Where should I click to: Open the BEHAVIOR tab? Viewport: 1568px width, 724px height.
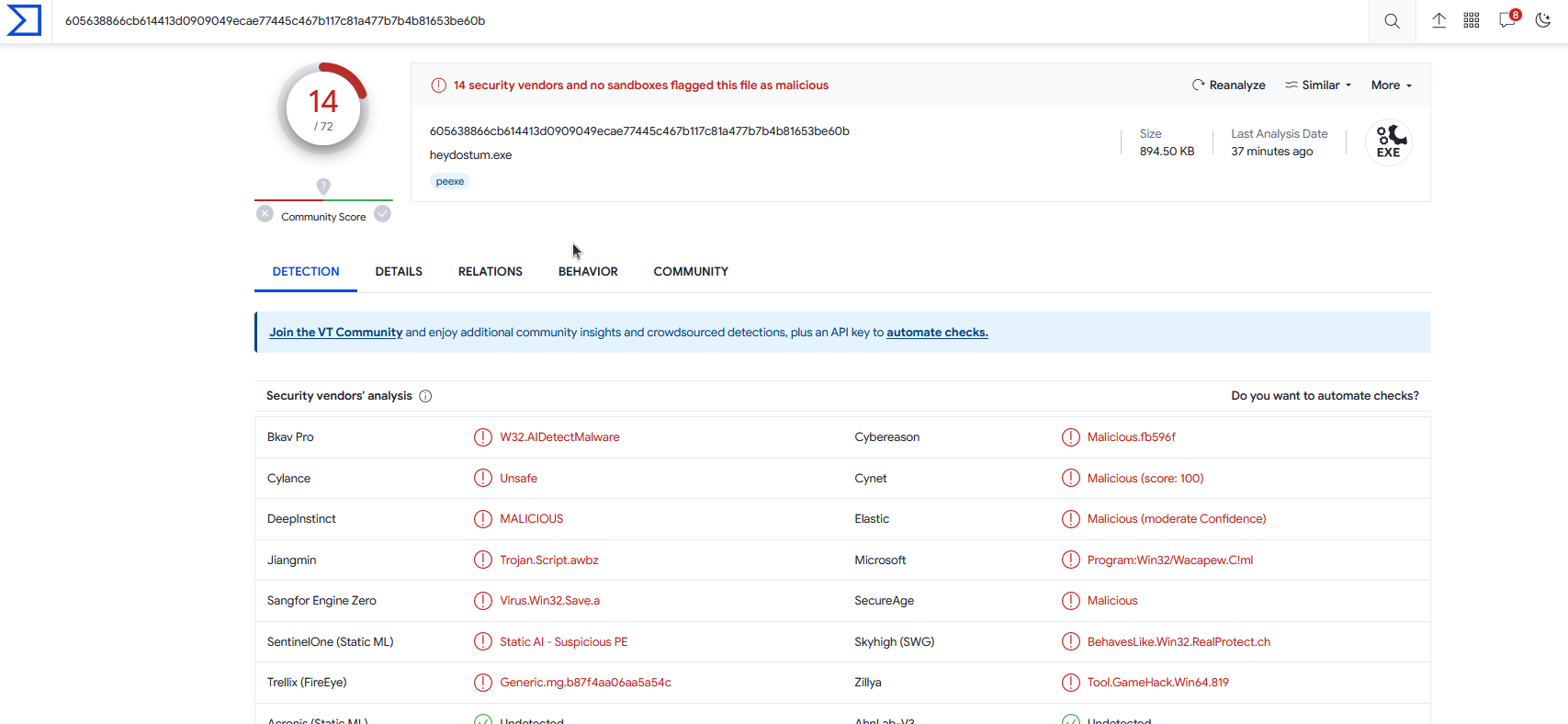[588, 272]
